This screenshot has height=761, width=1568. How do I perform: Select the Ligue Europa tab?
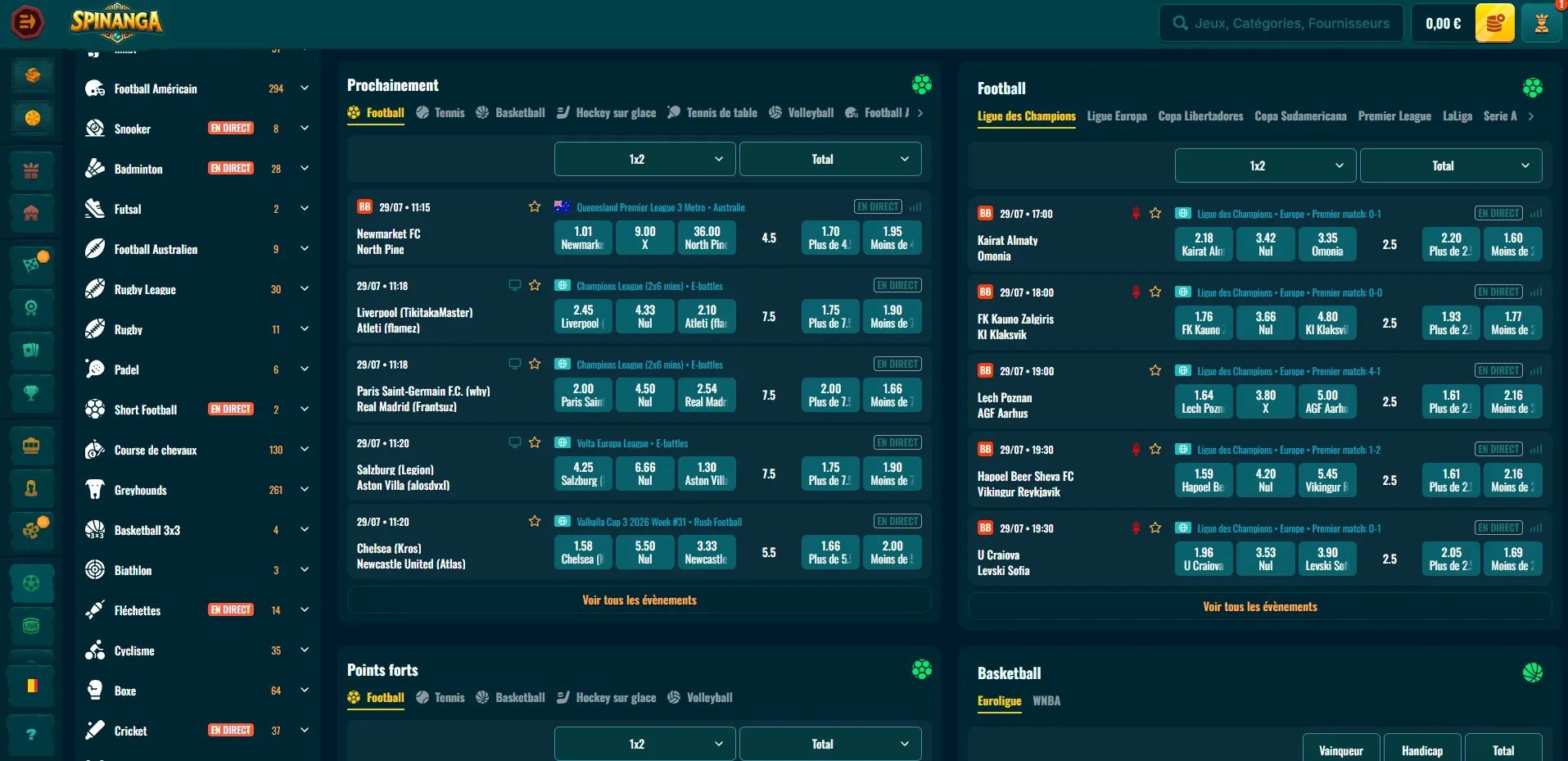(1117, 116)
